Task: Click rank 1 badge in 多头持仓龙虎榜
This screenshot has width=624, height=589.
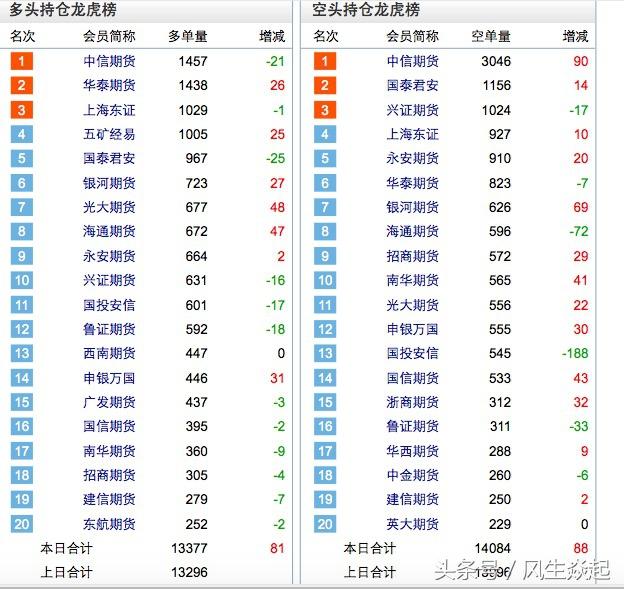Action: tap(21, 61)
